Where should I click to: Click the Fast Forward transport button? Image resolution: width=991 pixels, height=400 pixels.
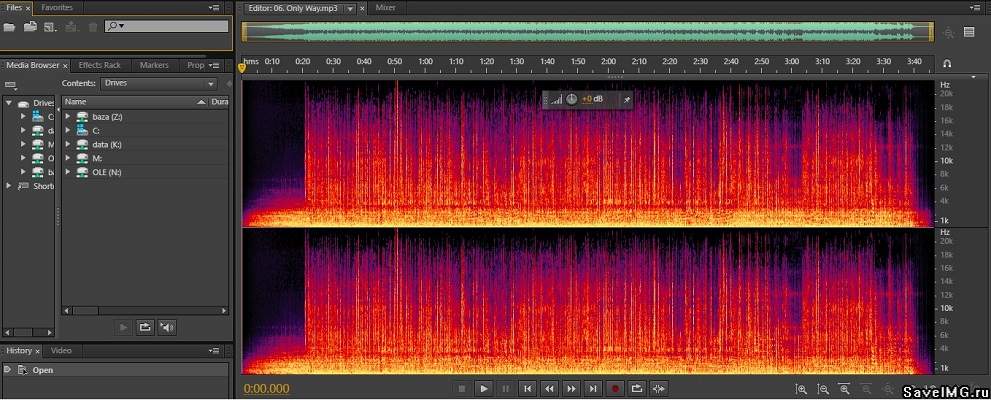pos(571,388)
